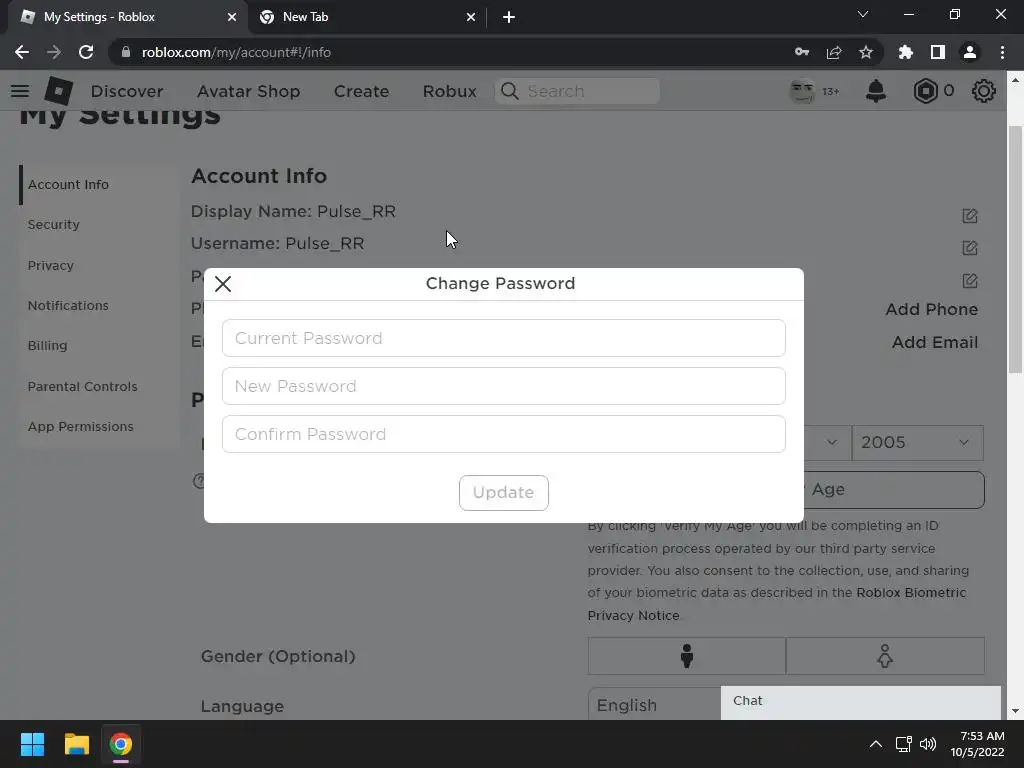Select Account Info in sidebar

[68, 185]
